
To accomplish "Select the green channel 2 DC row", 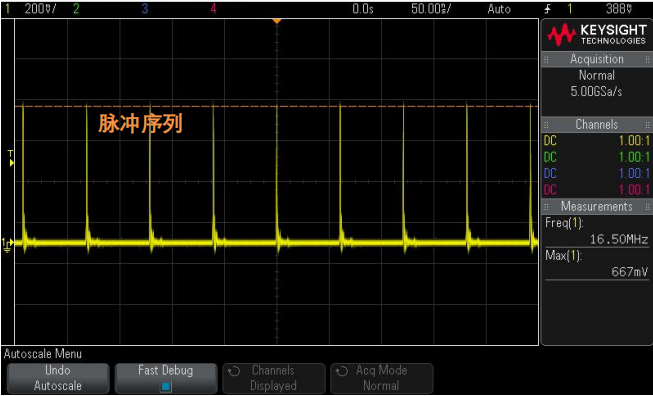I will (x=596, y=157).
